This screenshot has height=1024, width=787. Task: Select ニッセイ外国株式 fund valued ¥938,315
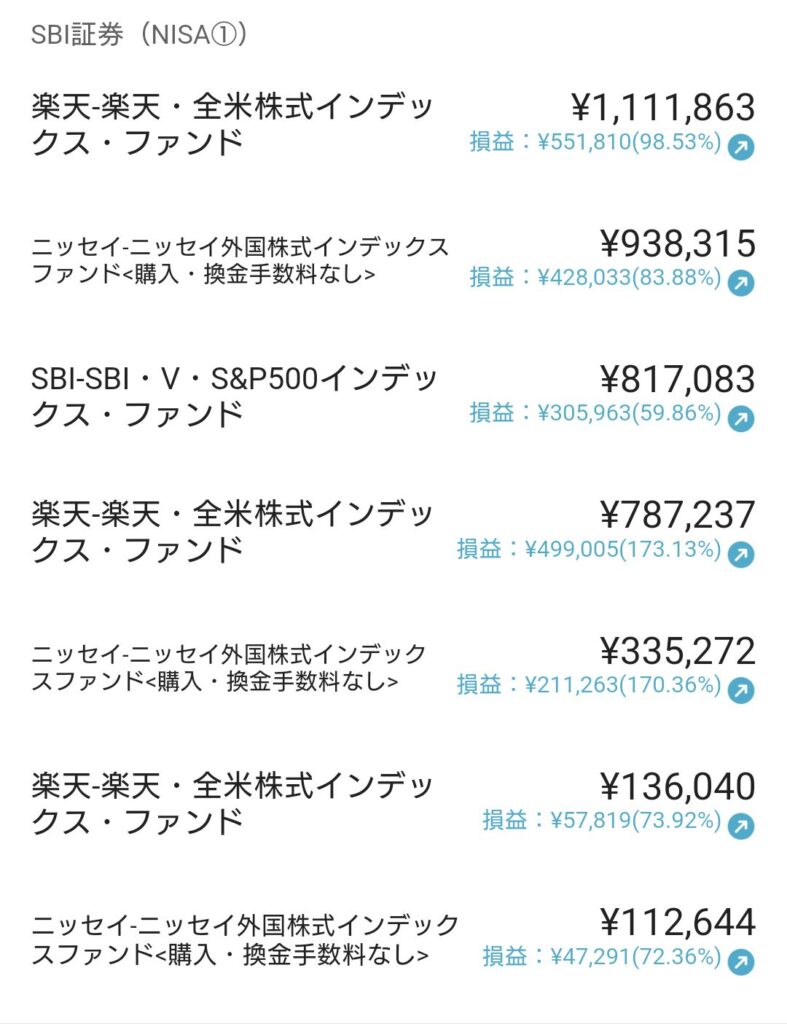click(240, 260)
